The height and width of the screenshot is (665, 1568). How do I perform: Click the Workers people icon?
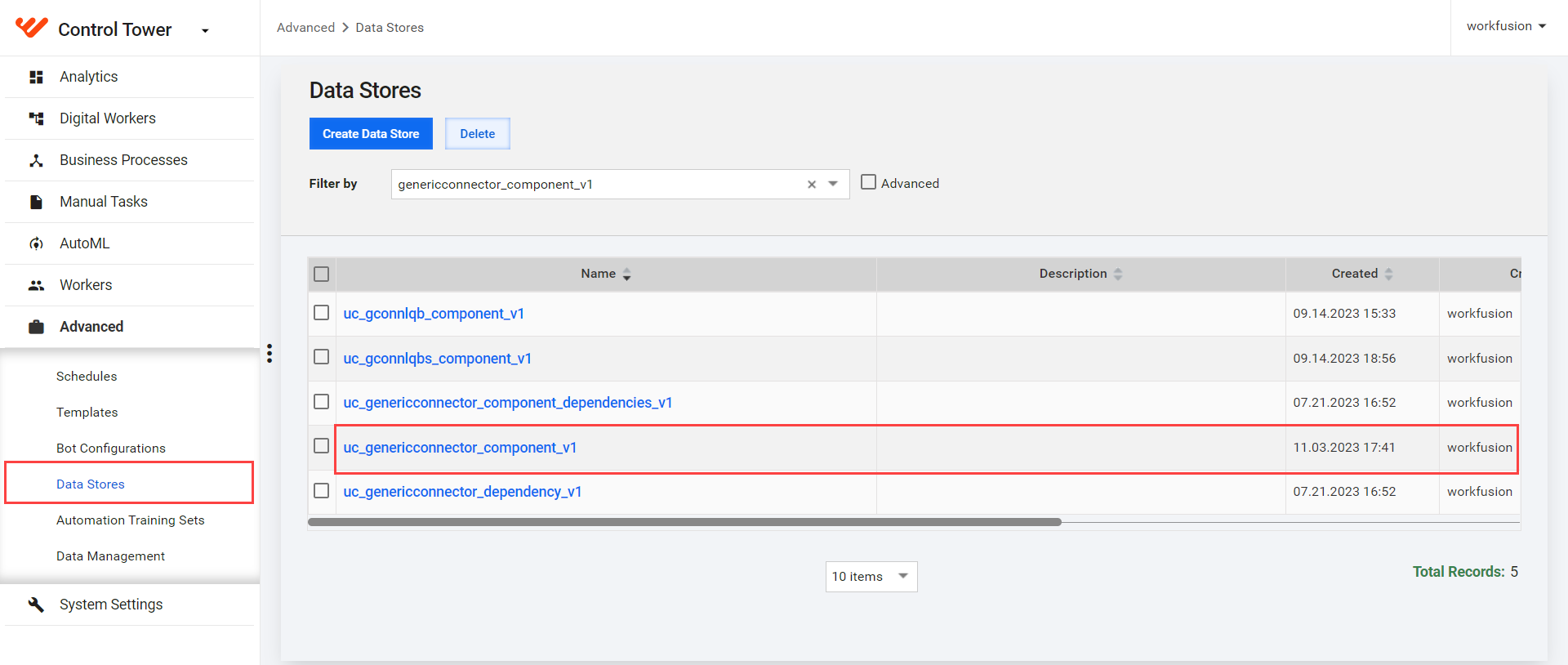coord(36,285)
